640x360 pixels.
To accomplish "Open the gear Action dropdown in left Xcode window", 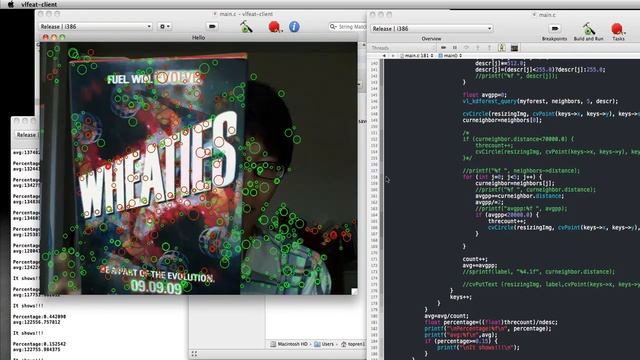I will click(165, 27).
